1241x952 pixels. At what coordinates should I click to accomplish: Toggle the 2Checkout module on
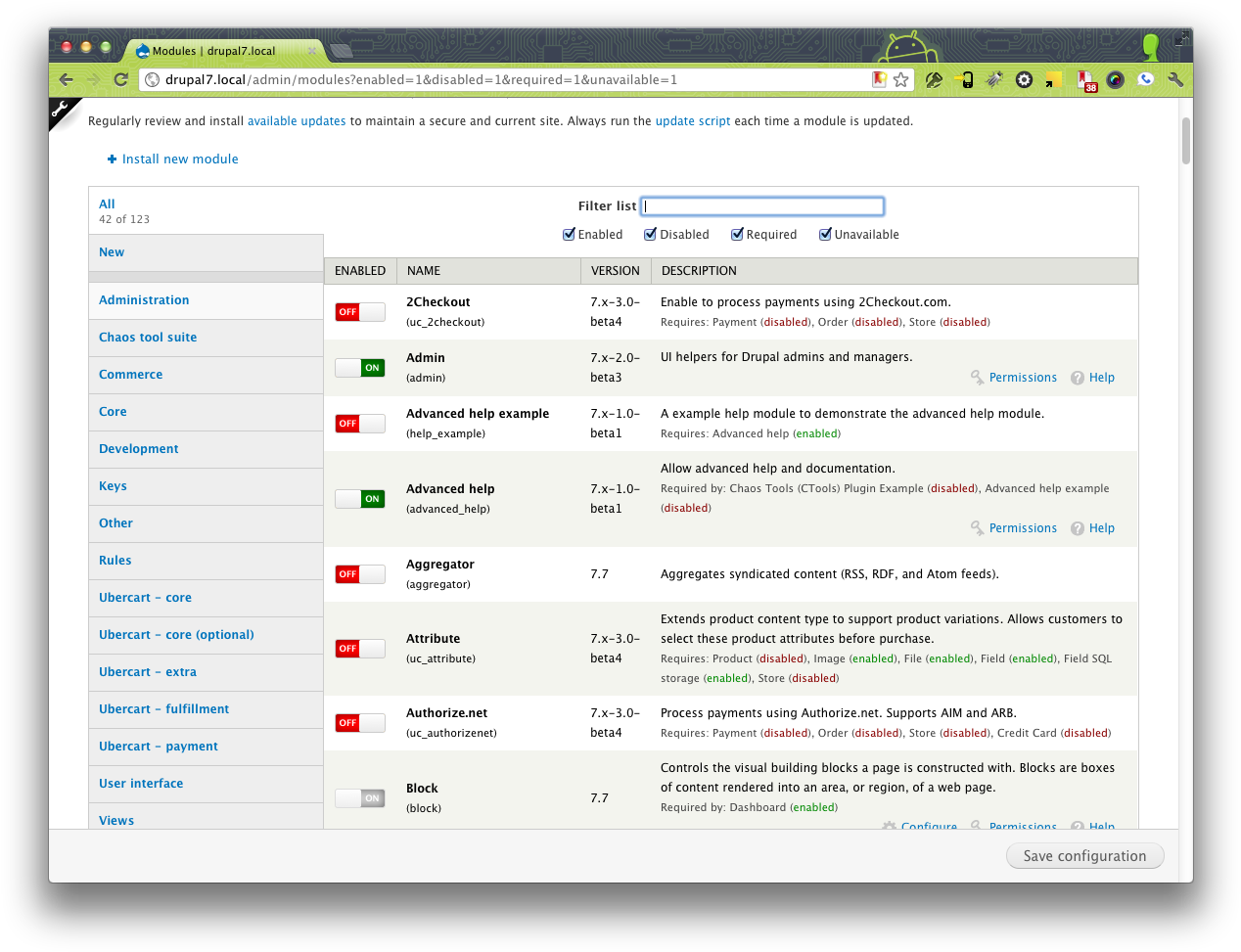pyautogui.click(x=359, y=312)
